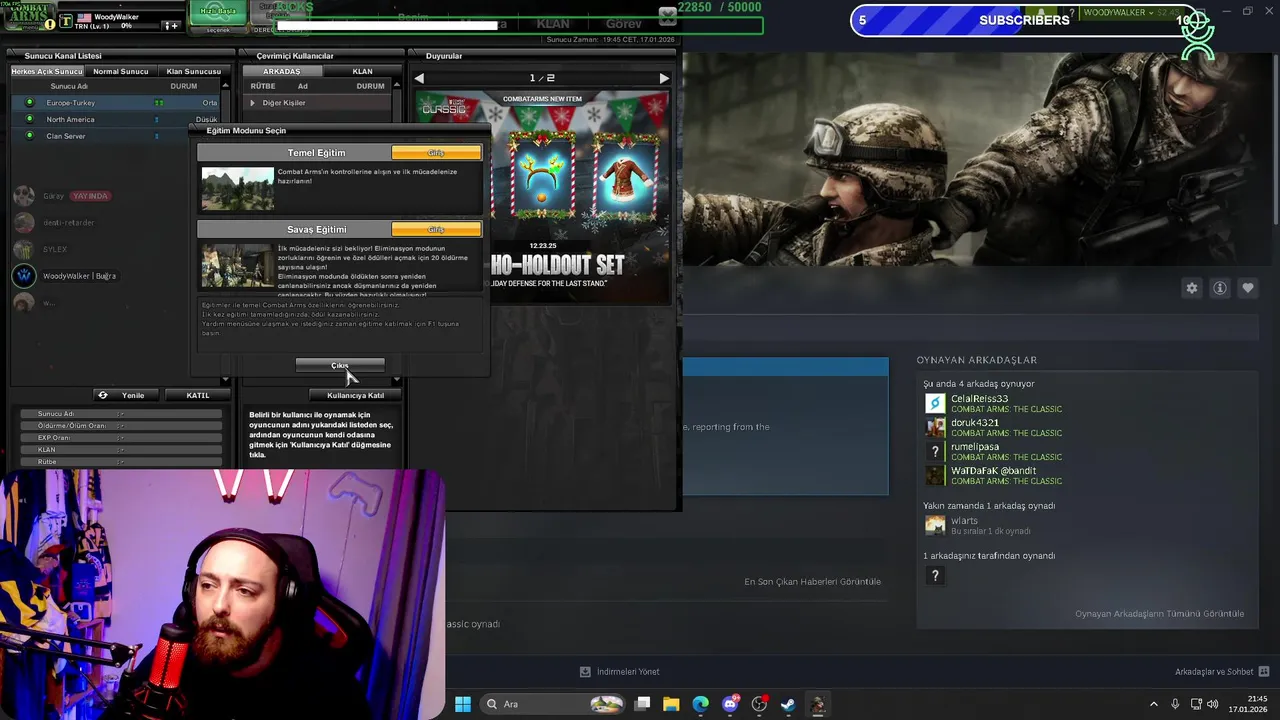This screenshot has height=720, width=1280.
Task: Click WoodyWalker | Buğra avatar icon
Action: [24, 276]
